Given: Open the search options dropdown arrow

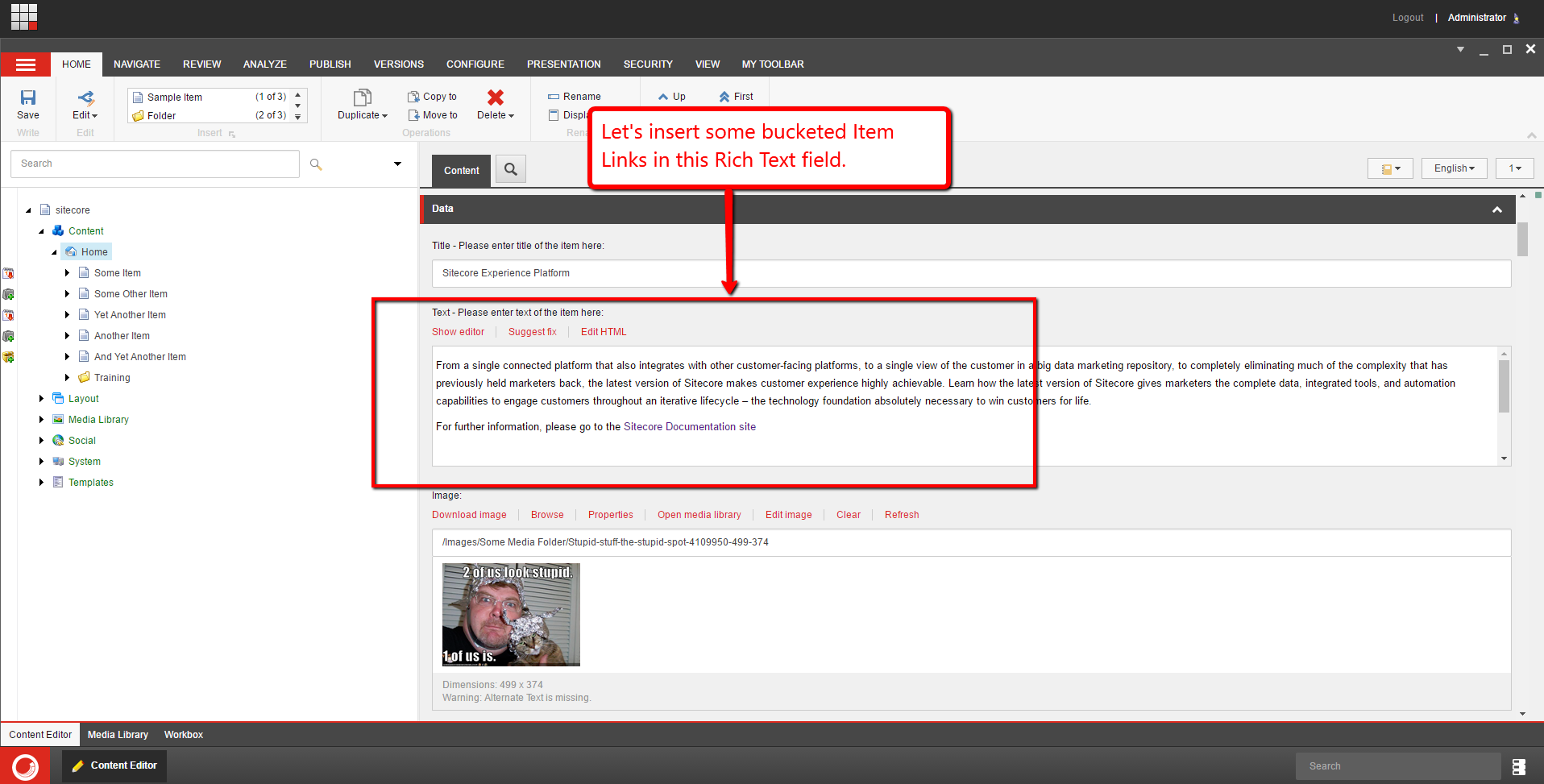Looking at the screenshot, I should coord(397,164).
